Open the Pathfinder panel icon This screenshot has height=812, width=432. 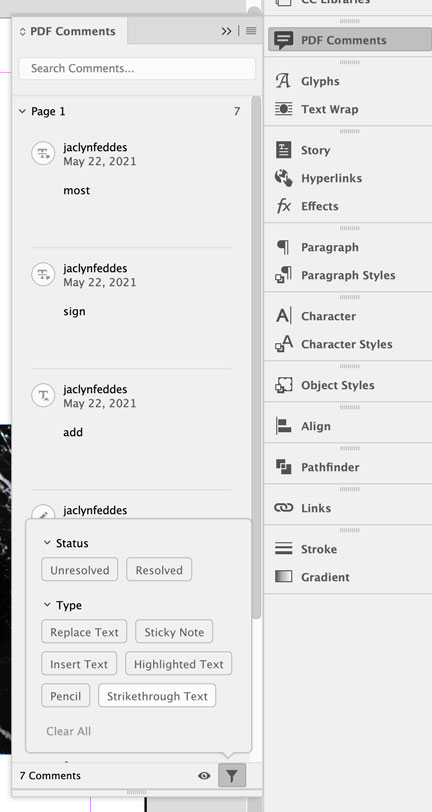[283, 467]
